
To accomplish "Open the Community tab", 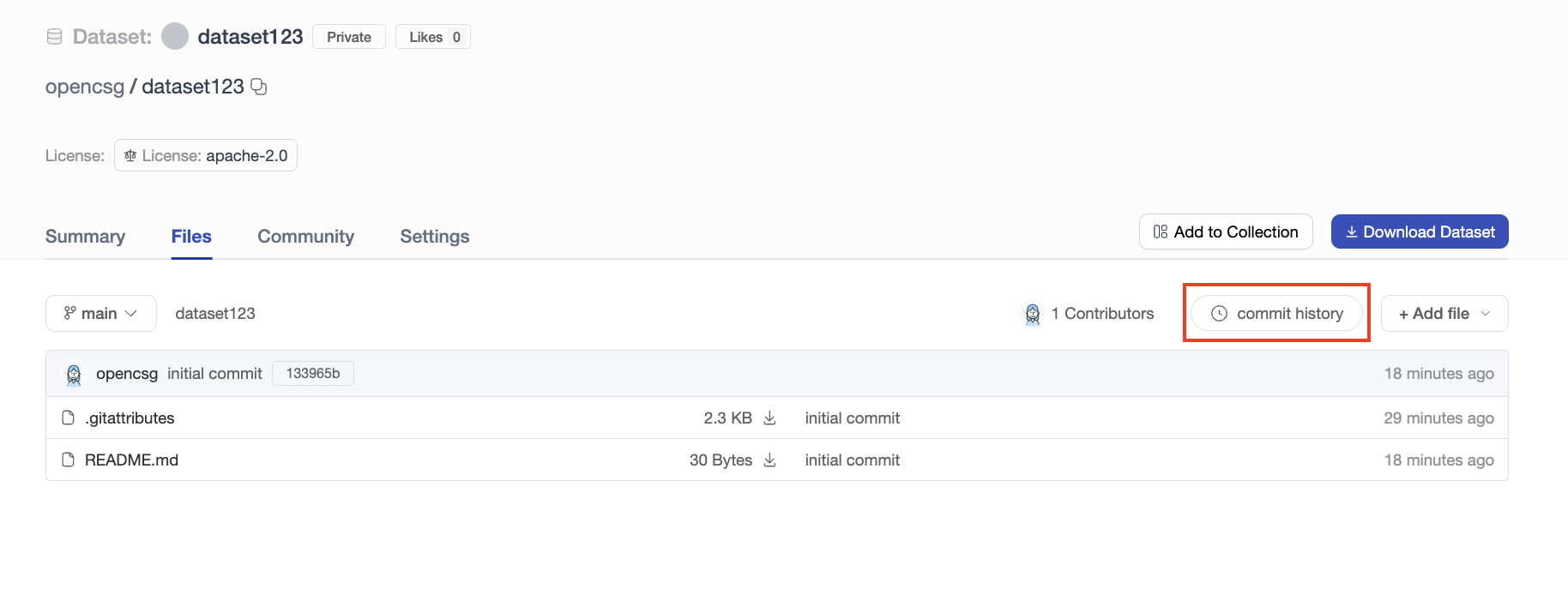I will 305,237.
